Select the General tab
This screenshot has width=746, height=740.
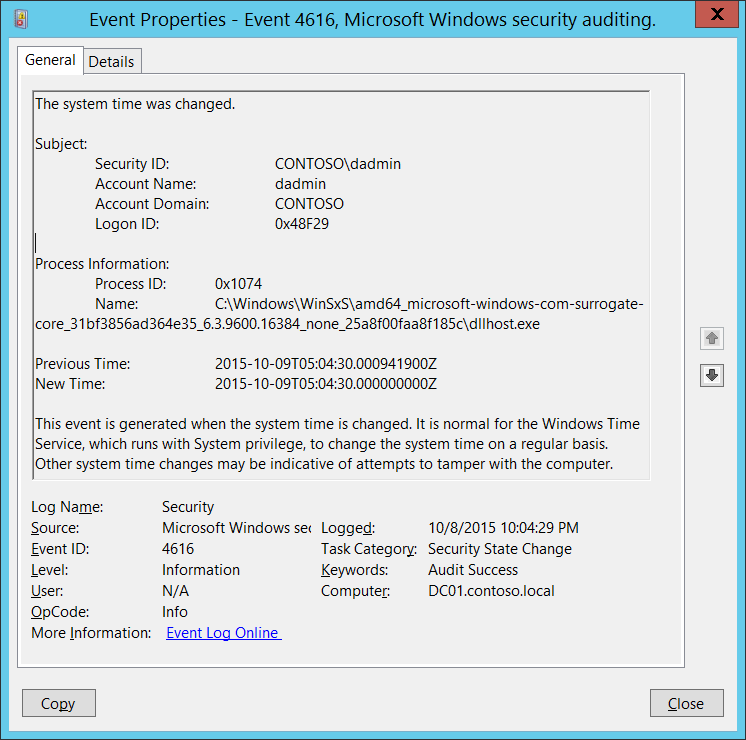(50, 60)
